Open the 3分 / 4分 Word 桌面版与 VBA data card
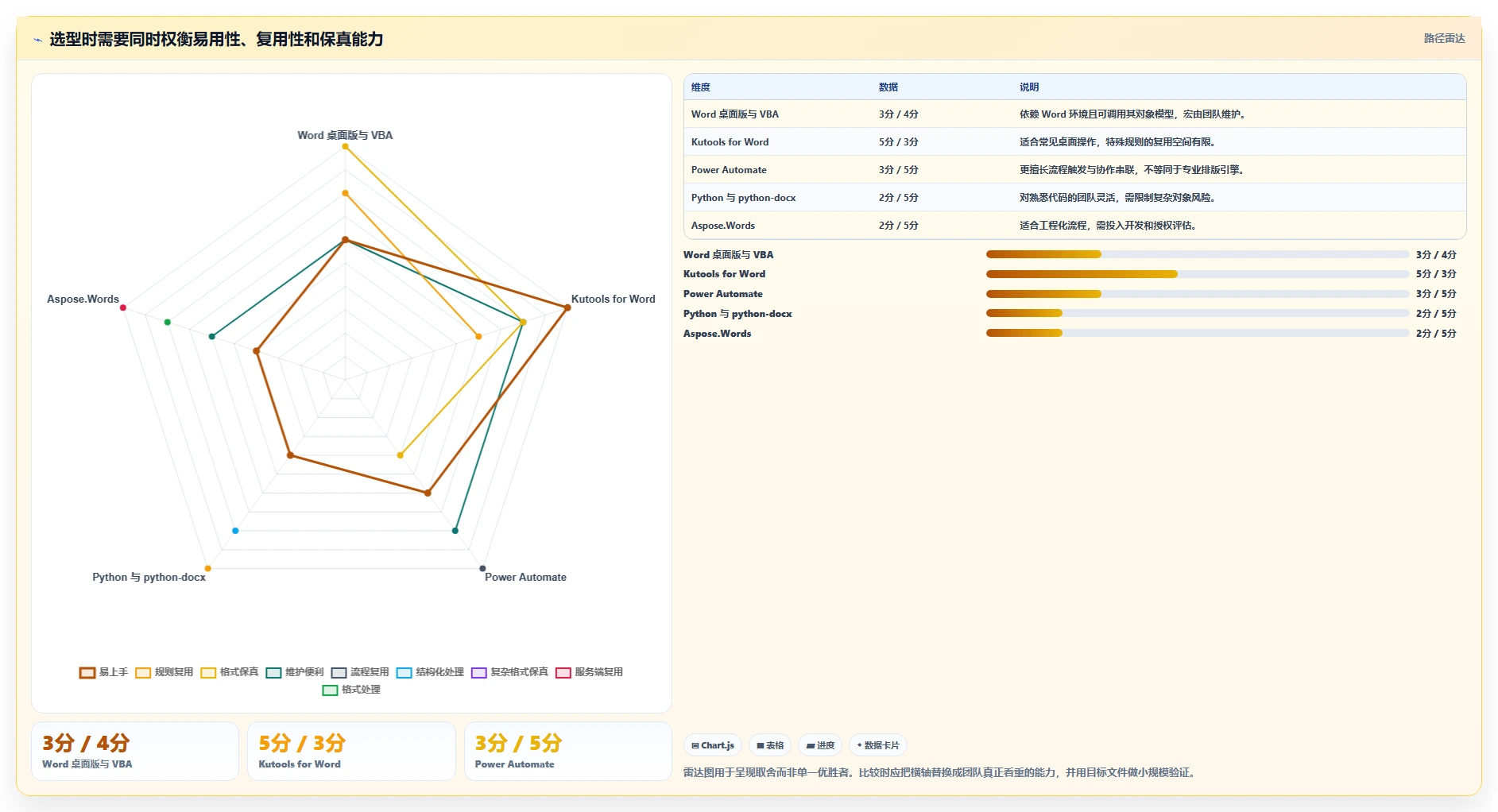This screenshot has width=1498, height=812. pos(135,751)
